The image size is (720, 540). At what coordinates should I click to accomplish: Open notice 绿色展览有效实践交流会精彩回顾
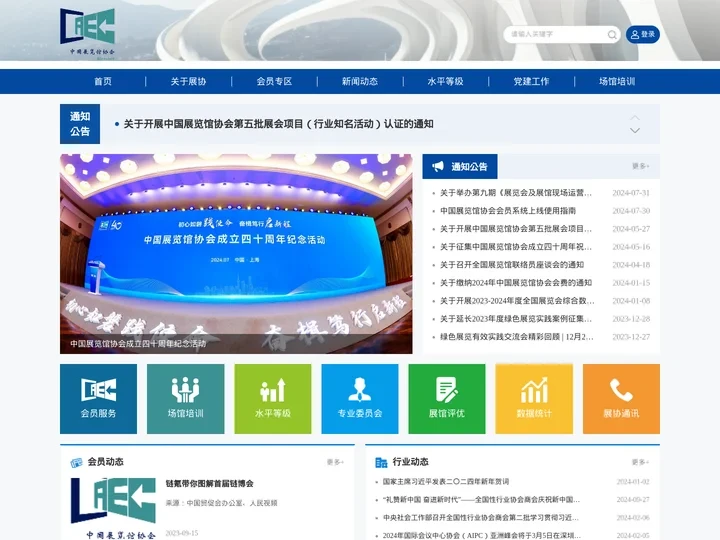517,337
